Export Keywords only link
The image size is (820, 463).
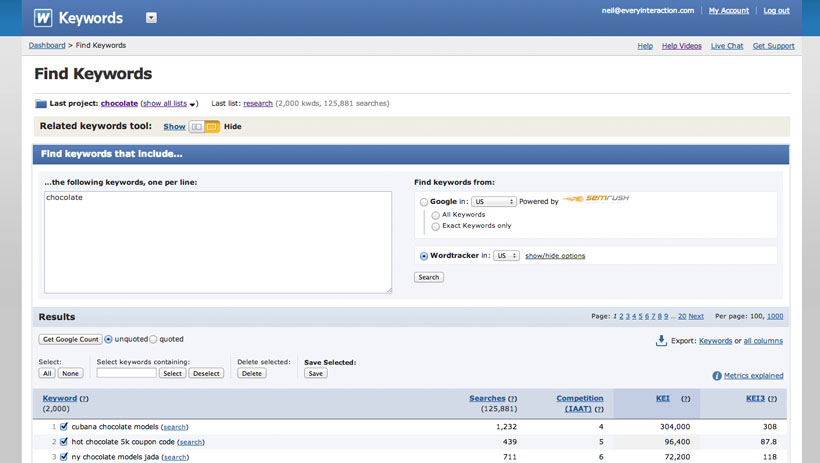click(715, 341)
